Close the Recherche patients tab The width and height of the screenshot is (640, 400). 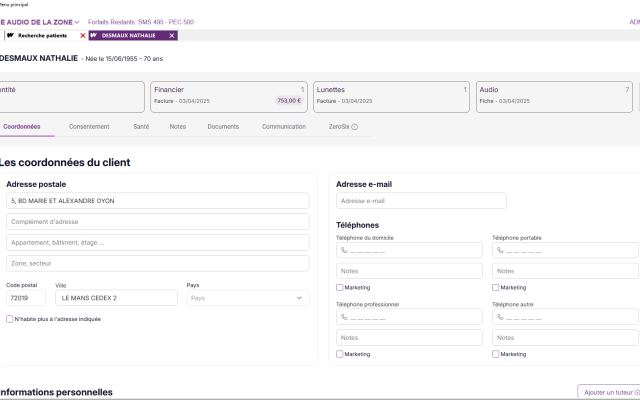83,35
